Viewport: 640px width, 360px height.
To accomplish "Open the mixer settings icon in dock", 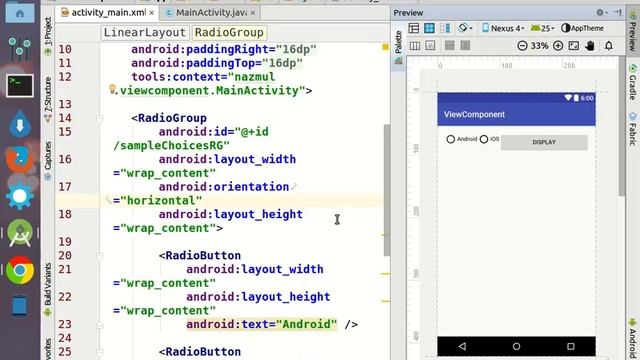I will (x=20, y=48).
